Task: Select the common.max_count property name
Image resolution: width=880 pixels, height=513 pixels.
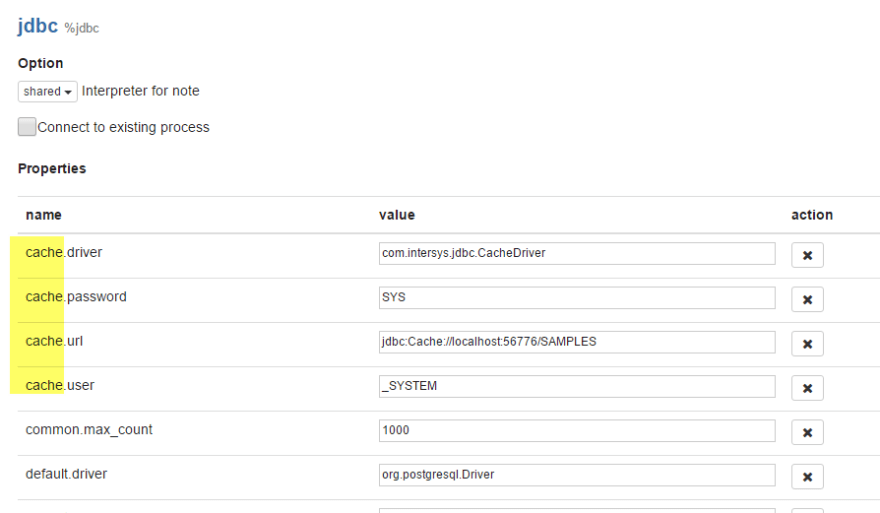Action: (89, 430)
